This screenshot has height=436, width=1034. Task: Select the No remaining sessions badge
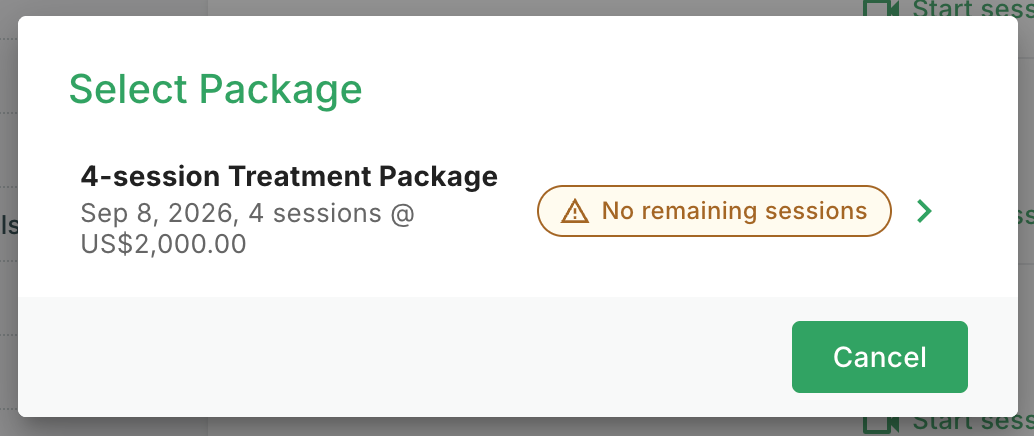coord(714,211)
